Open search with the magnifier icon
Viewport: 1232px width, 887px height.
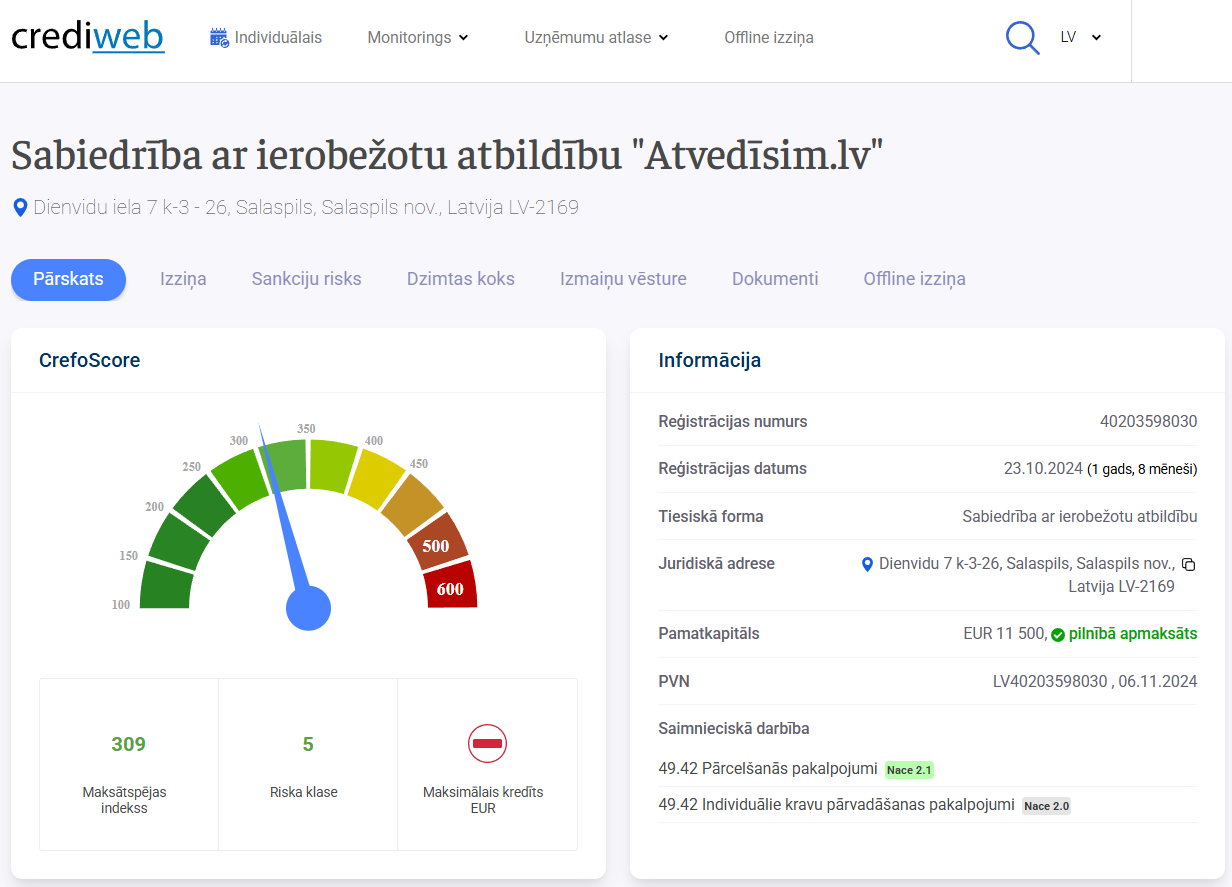click(1022, 38)
